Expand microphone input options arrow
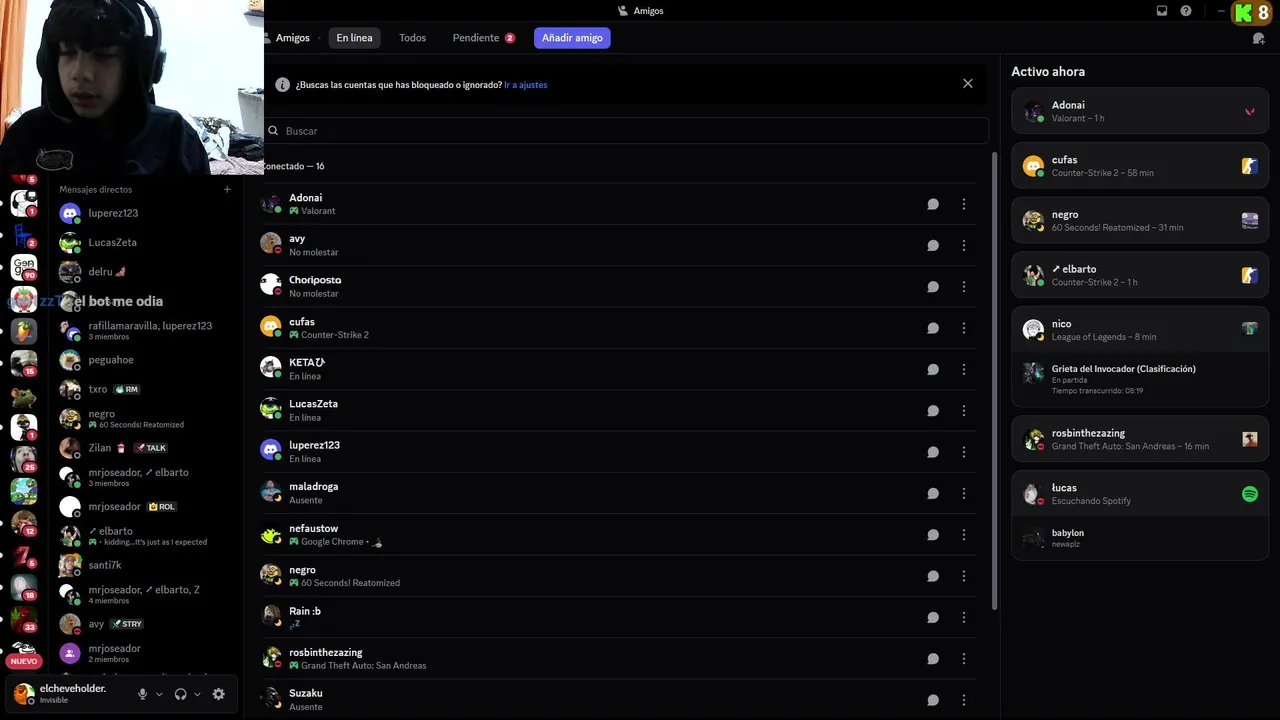This screenshot has height=720, width=1280. pos(159,694)
